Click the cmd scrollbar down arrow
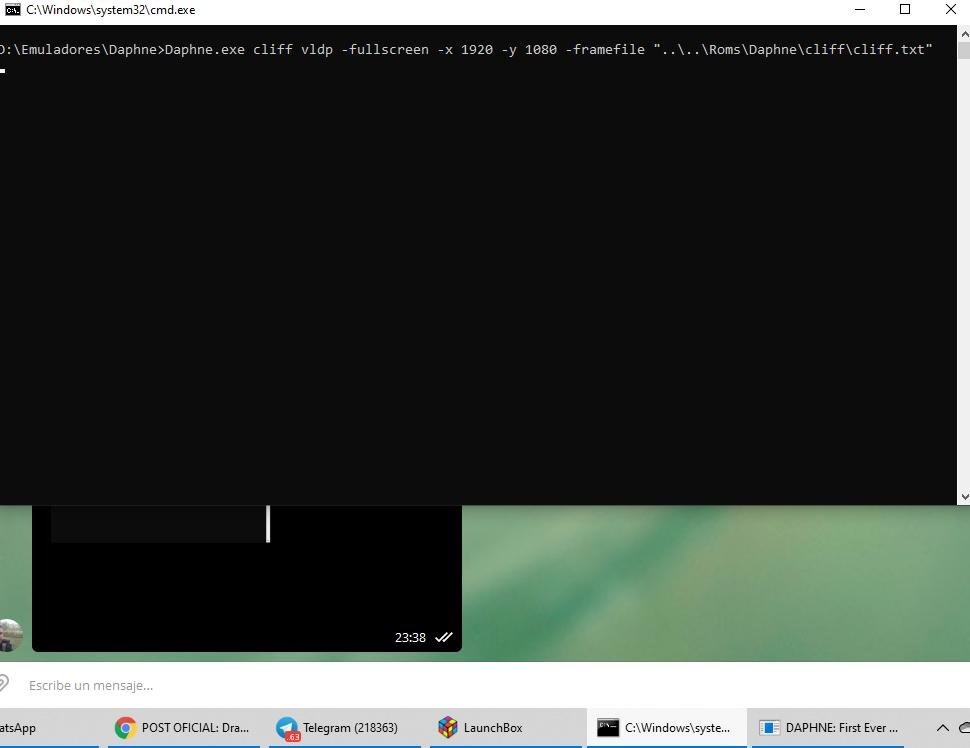This screenshot has width=970, height=748. coord(964,497)
